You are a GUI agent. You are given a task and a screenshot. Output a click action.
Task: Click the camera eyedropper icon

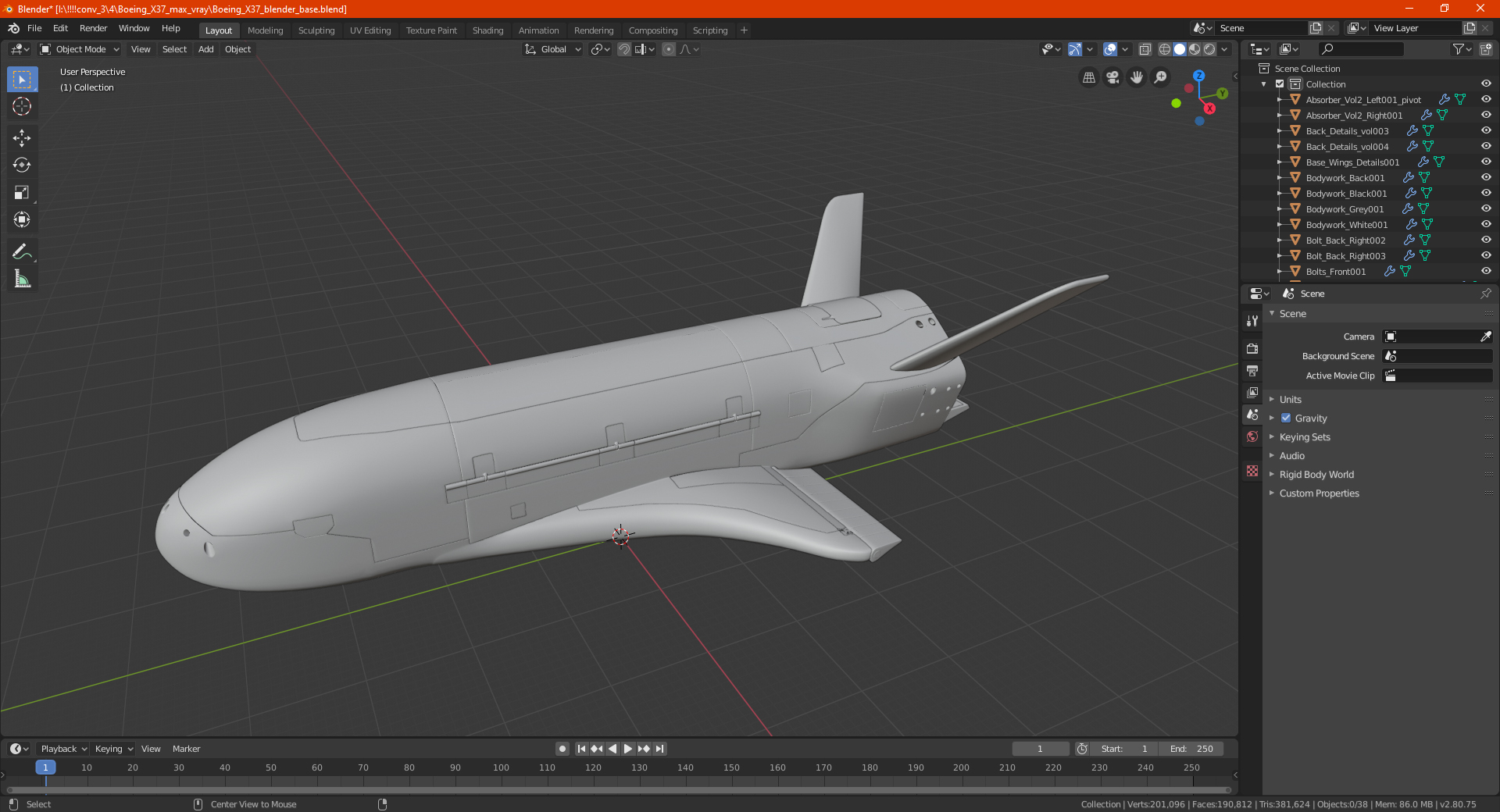(x=1485, y=337)
